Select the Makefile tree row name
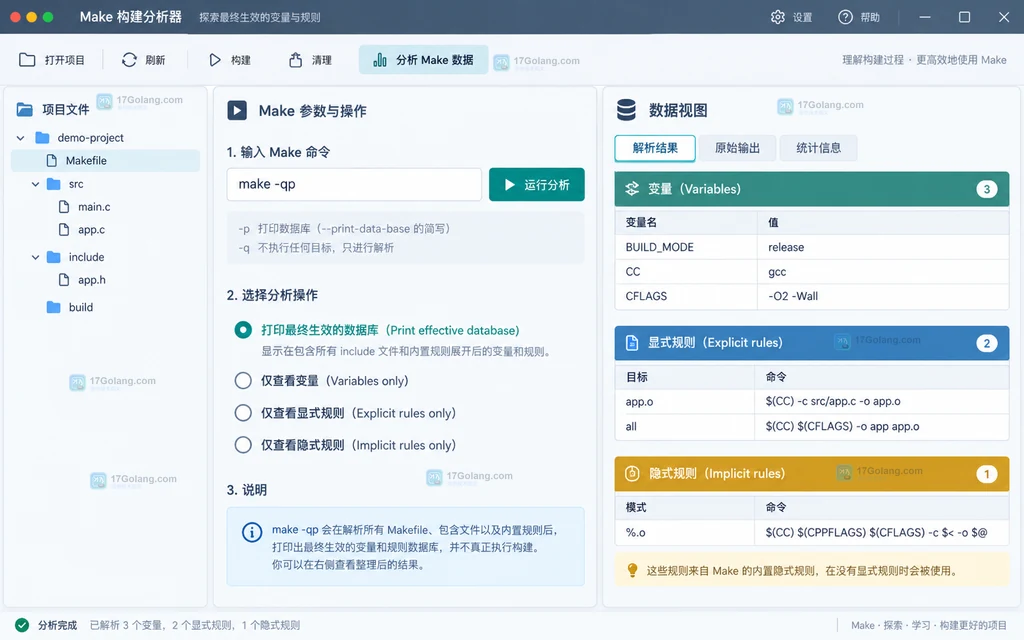Image resolution: width=1024 pixels, height=640 pixels. click(x=86, y=161)
